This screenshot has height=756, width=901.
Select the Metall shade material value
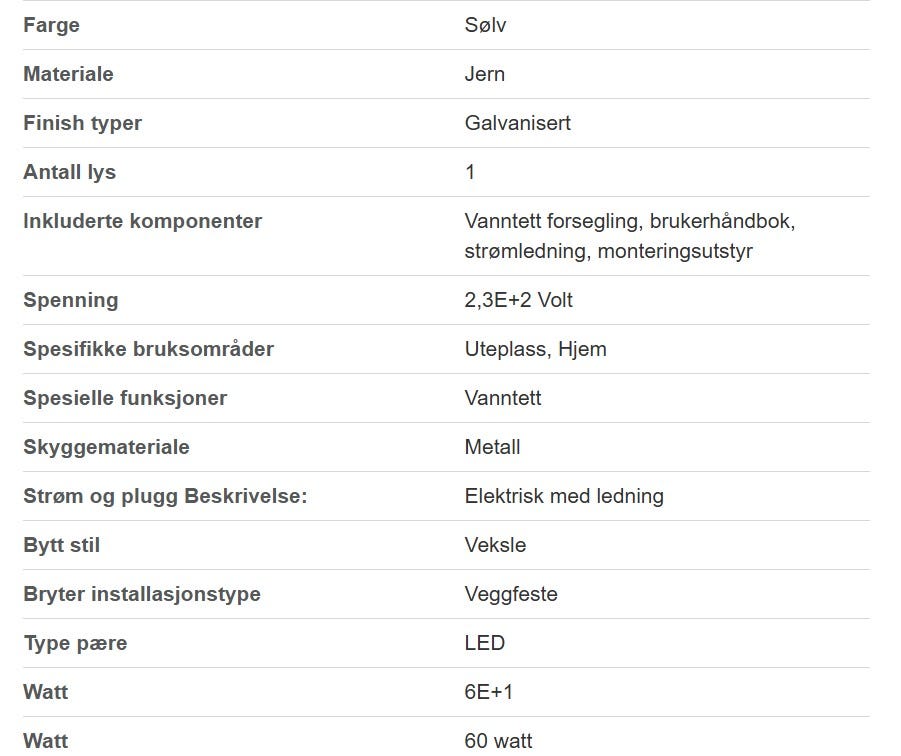[492, 447]
